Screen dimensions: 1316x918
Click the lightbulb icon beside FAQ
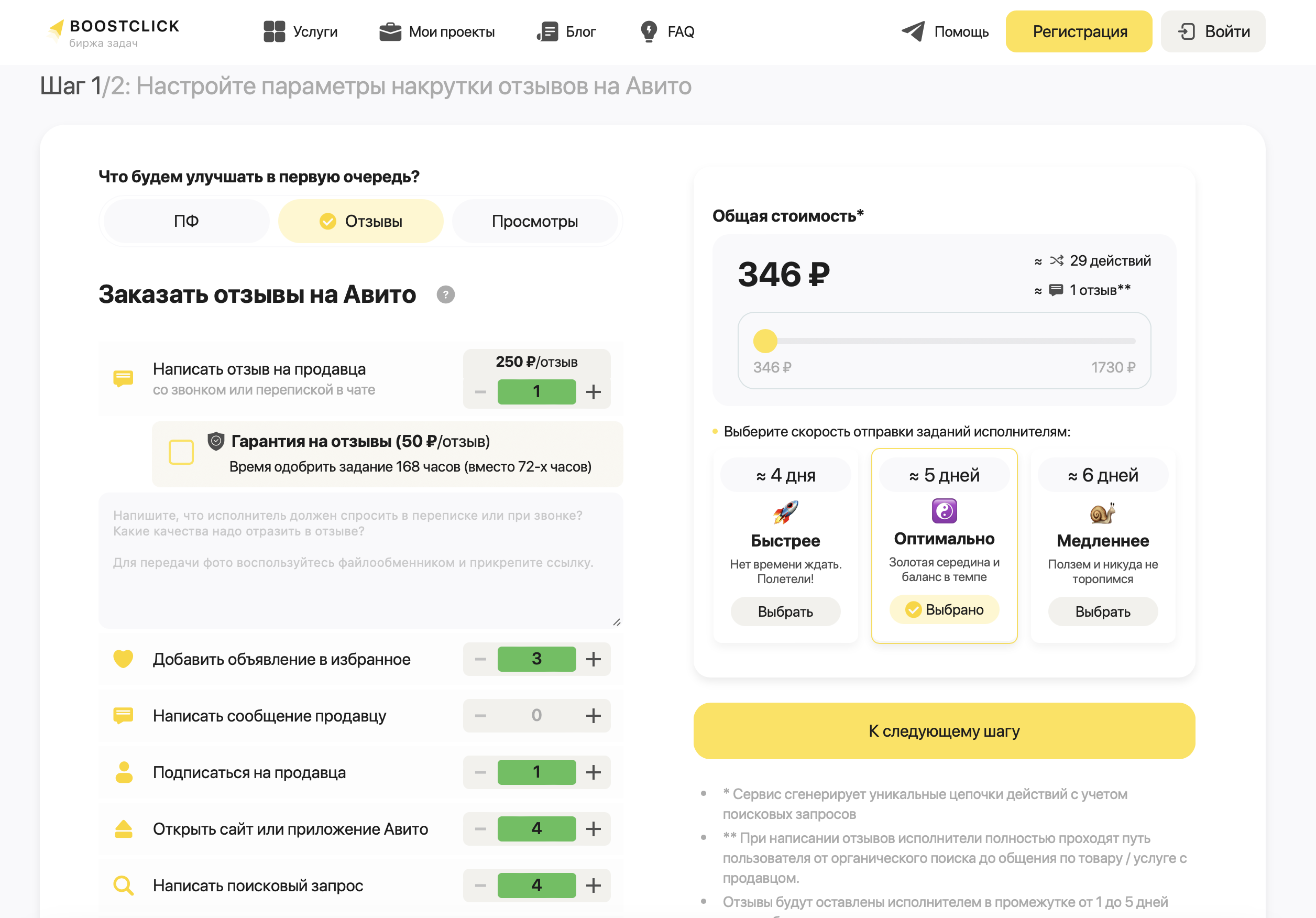pos(649,31)
